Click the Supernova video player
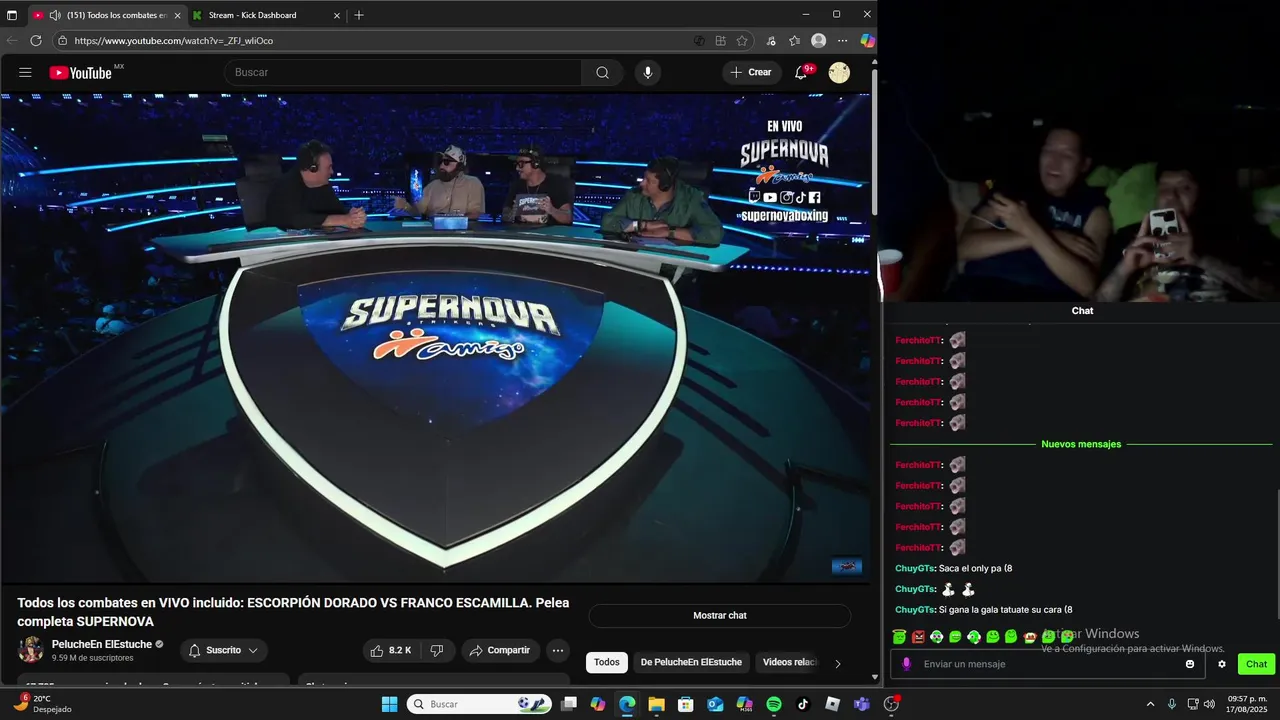The height and width of the screenshot is (720, 1280). coord(435,338)
